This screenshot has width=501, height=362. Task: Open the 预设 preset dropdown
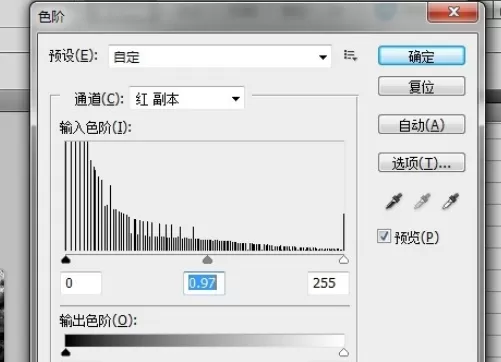click(x=220, y=57)
